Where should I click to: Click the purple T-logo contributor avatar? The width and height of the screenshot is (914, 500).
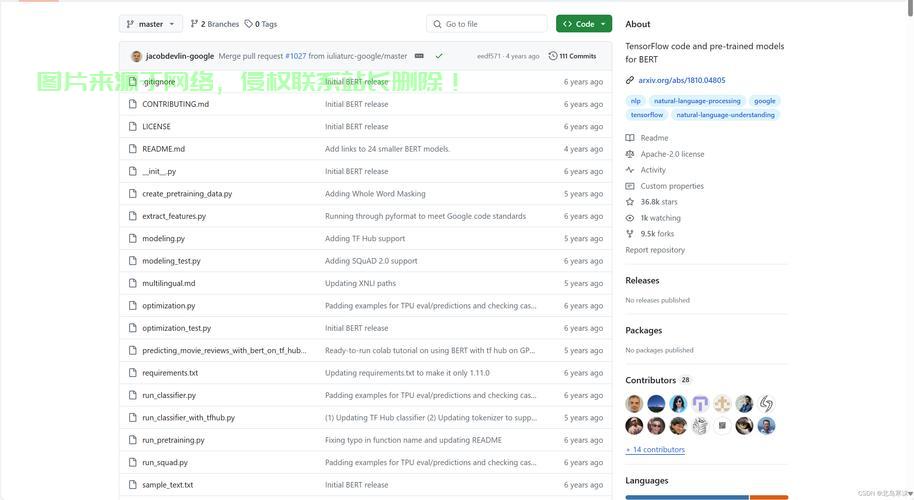tap(700, 403)
